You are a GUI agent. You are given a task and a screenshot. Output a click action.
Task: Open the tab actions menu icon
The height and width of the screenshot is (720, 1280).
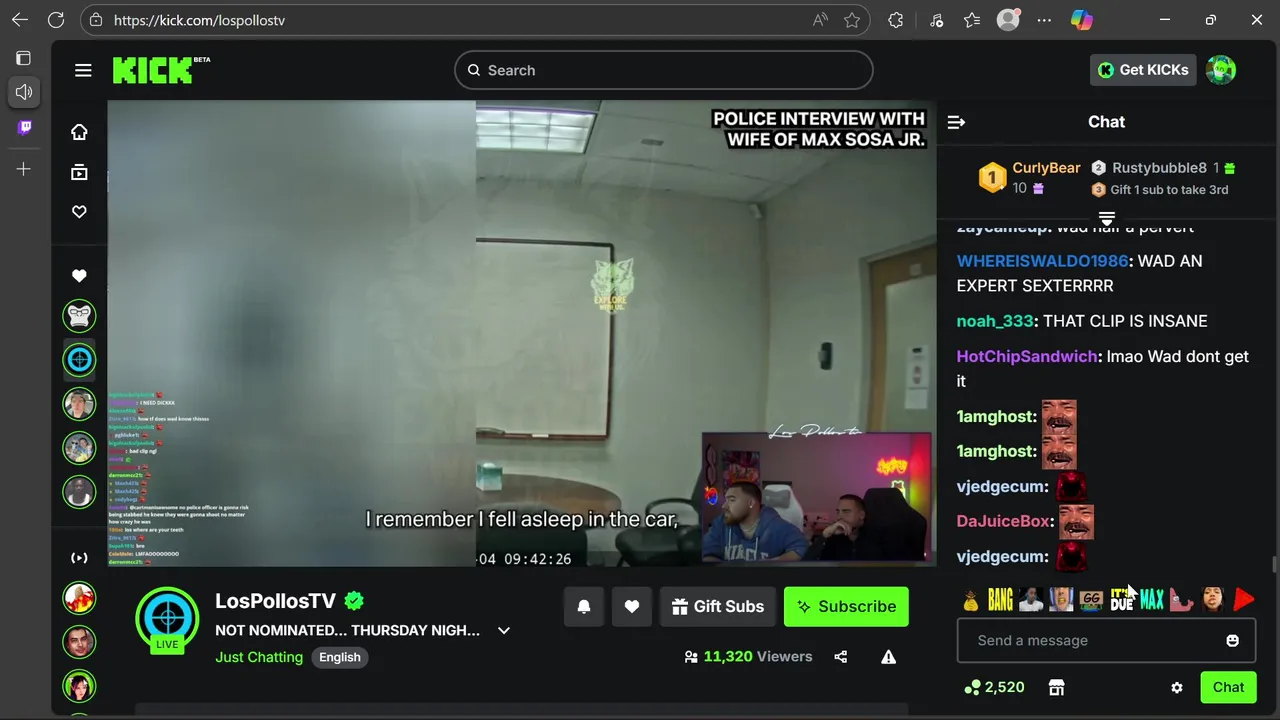pos(24,58)
